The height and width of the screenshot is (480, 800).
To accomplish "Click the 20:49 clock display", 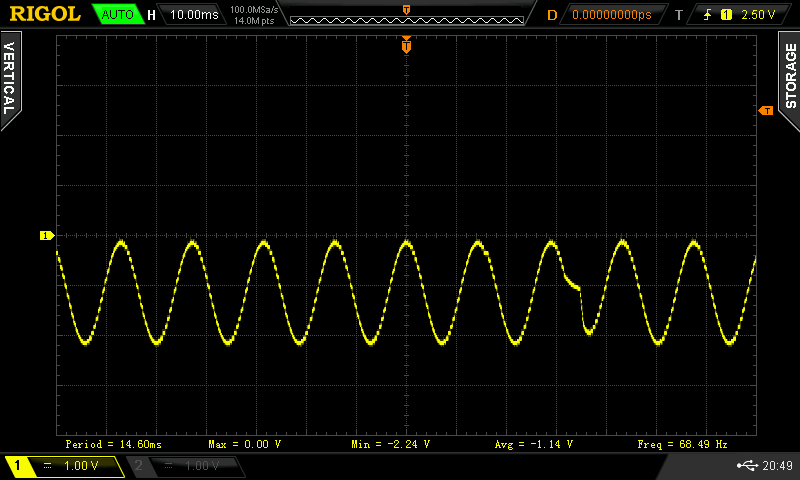I will pyautogui.click(x=778, y=465).
